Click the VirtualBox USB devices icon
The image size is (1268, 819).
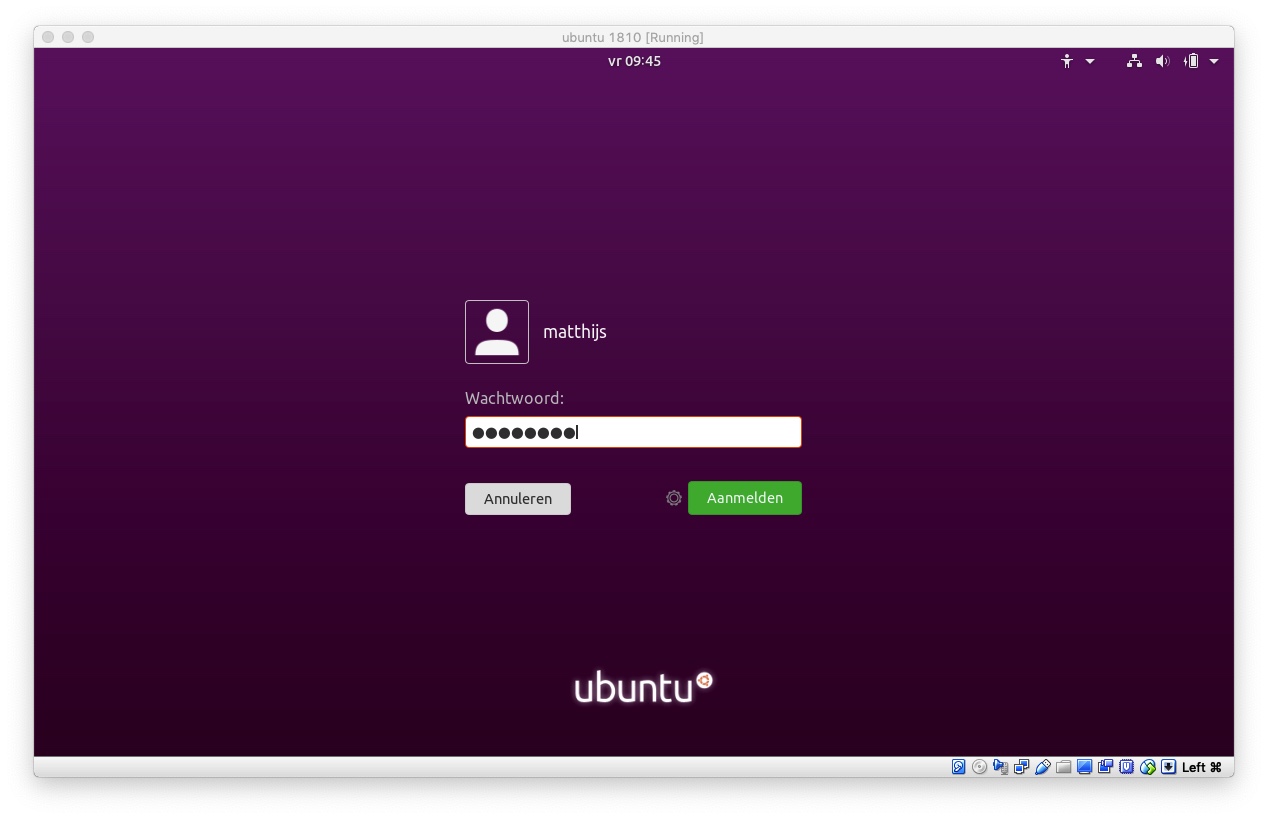click(1043, 767)
